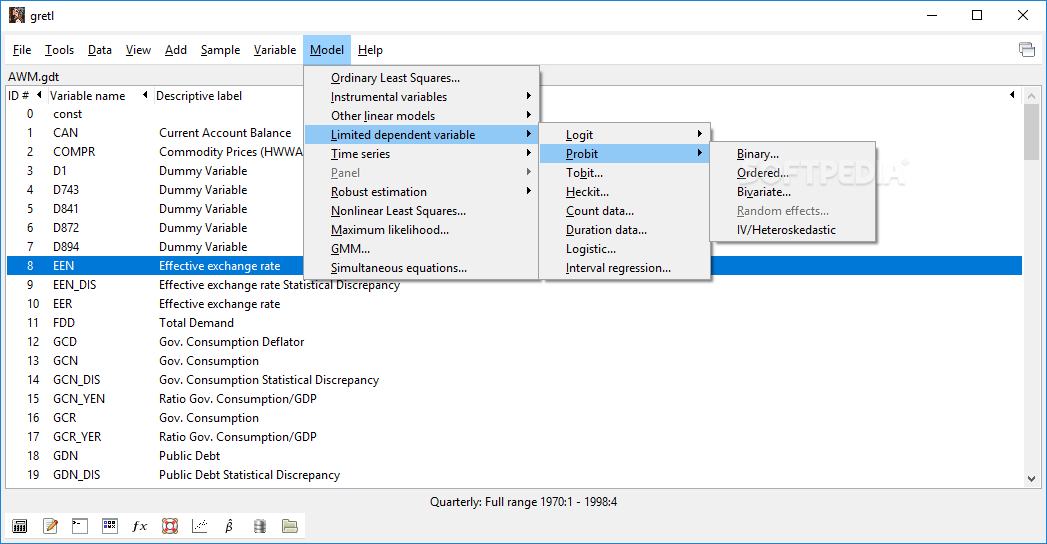Choose Maximum likelihood... option
Screen dimensions: 1047x544
pos(421,230)
